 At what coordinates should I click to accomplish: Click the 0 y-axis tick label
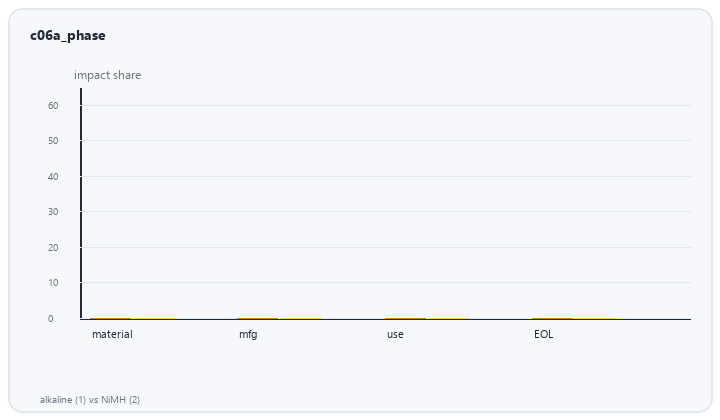[51, 319]
